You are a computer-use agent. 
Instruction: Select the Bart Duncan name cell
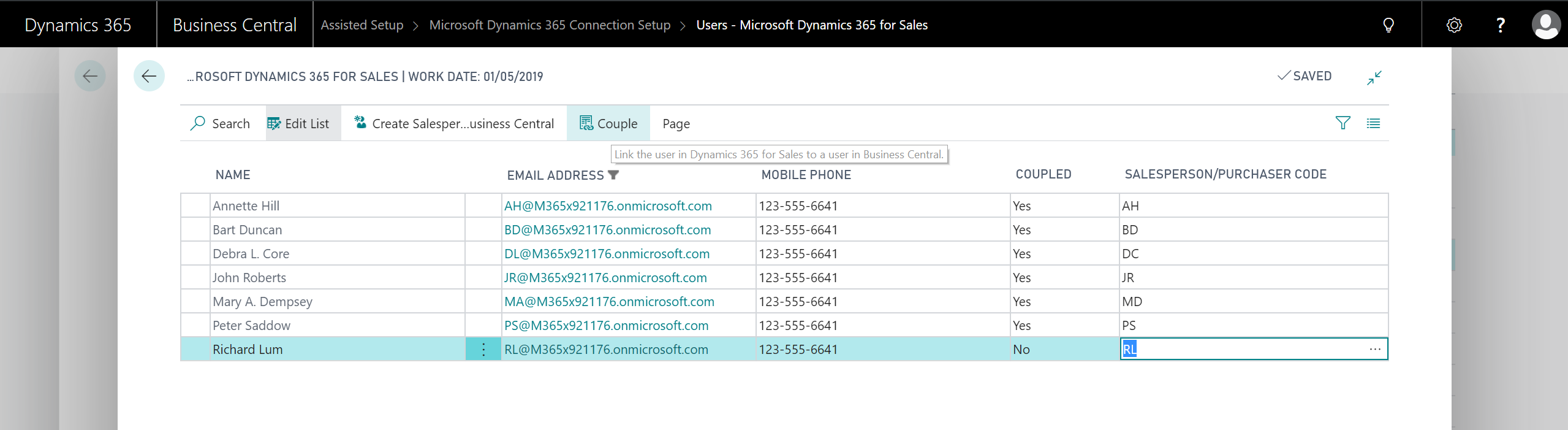click(337, 230)
